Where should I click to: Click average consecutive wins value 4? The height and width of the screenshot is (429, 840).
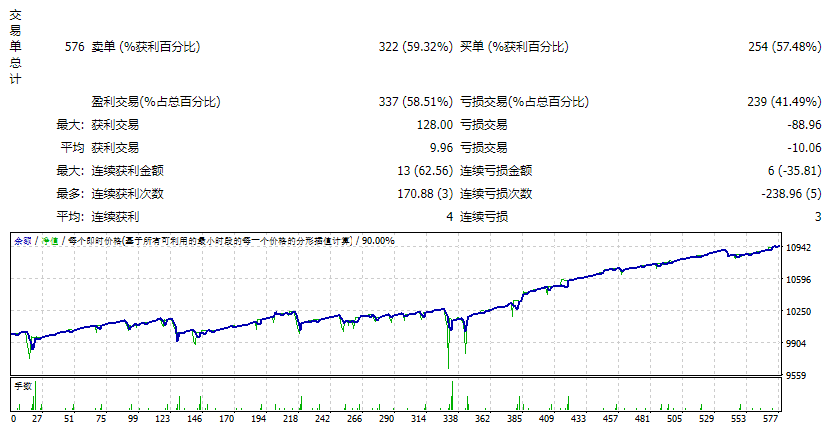[449, 217]
